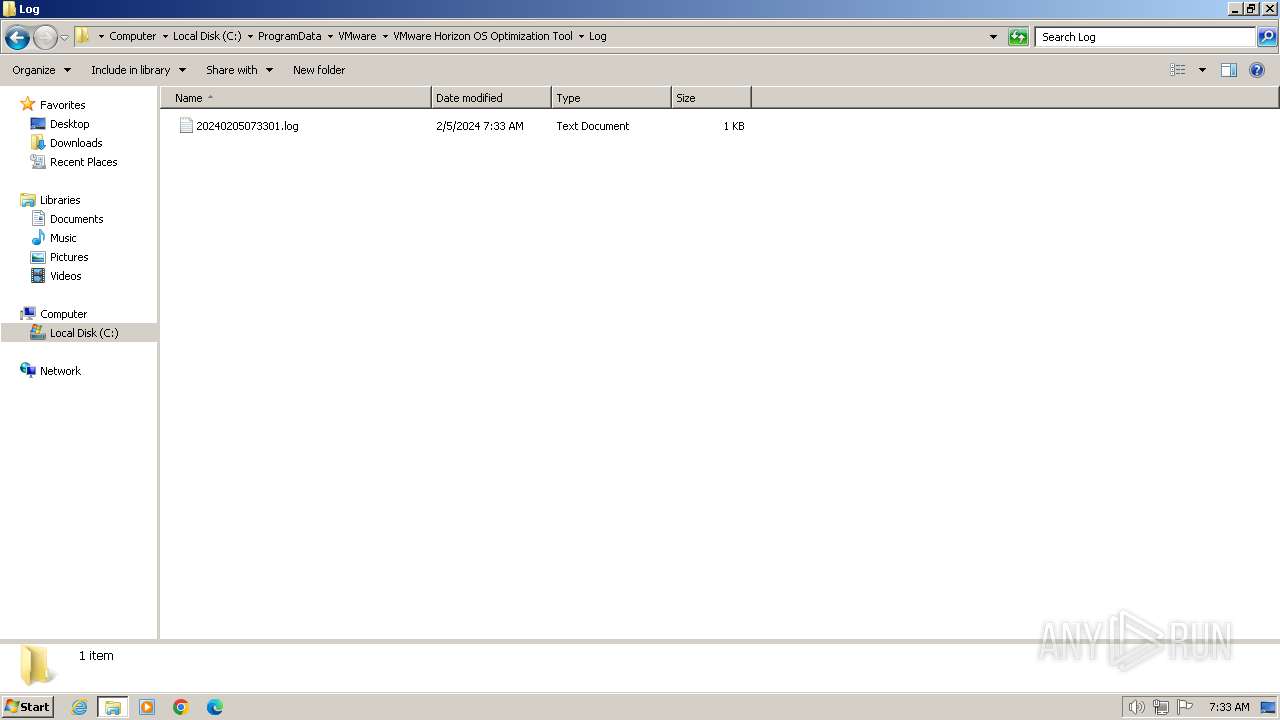Open Google Chrome from taskbar
Screen dimensions: 1280x720
181,707
